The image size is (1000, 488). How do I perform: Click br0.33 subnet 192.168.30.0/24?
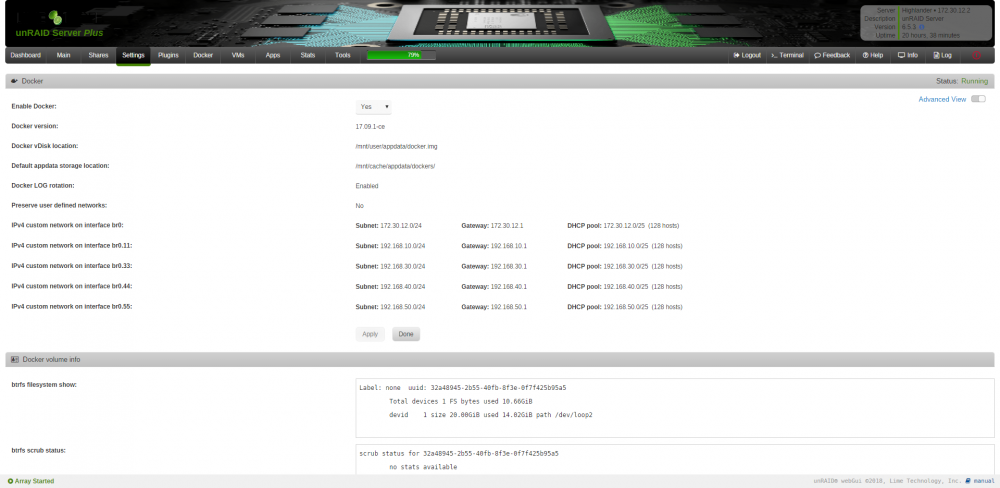pyautogui.click(x=402, y=266)
